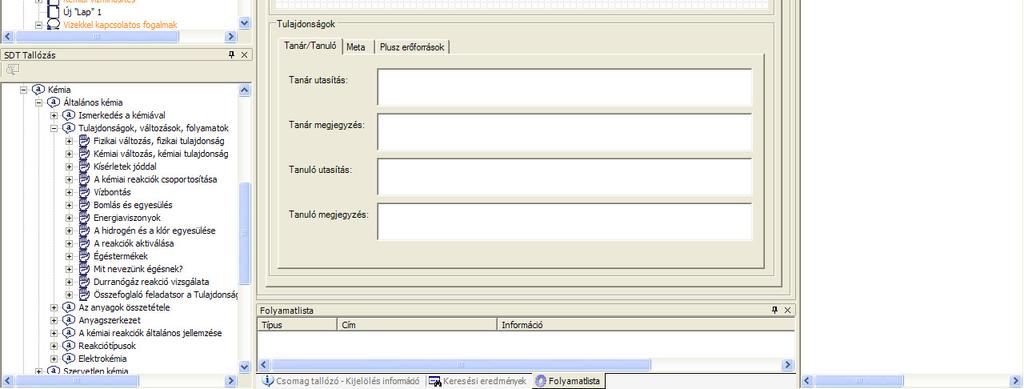Viewport: 1024px width, 389px height.
Task: Click the lesson icon of Égéstermékek
Action: tap(84, 256)
